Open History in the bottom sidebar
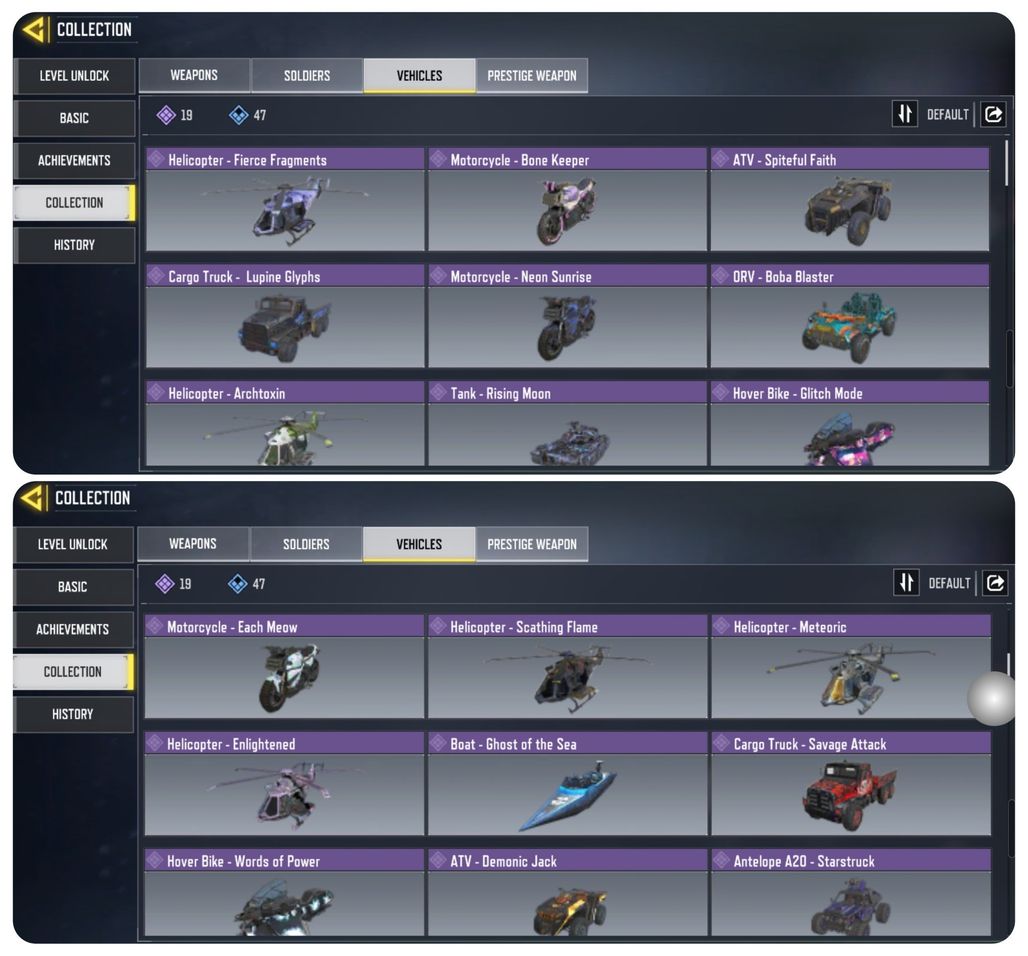 [73, 714]
